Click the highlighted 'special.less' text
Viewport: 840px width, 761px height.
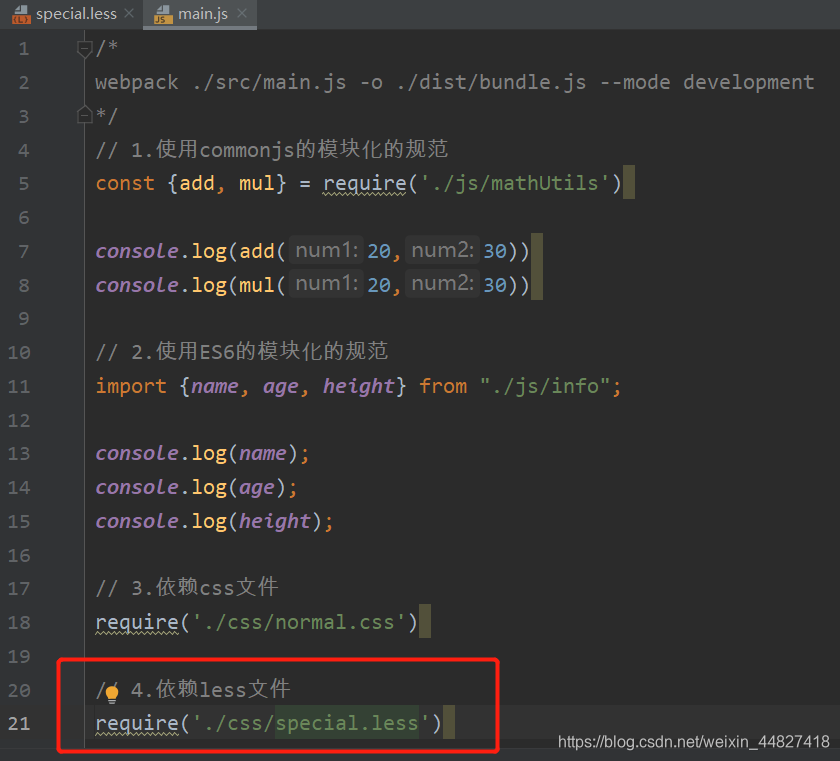coord(347,723)
